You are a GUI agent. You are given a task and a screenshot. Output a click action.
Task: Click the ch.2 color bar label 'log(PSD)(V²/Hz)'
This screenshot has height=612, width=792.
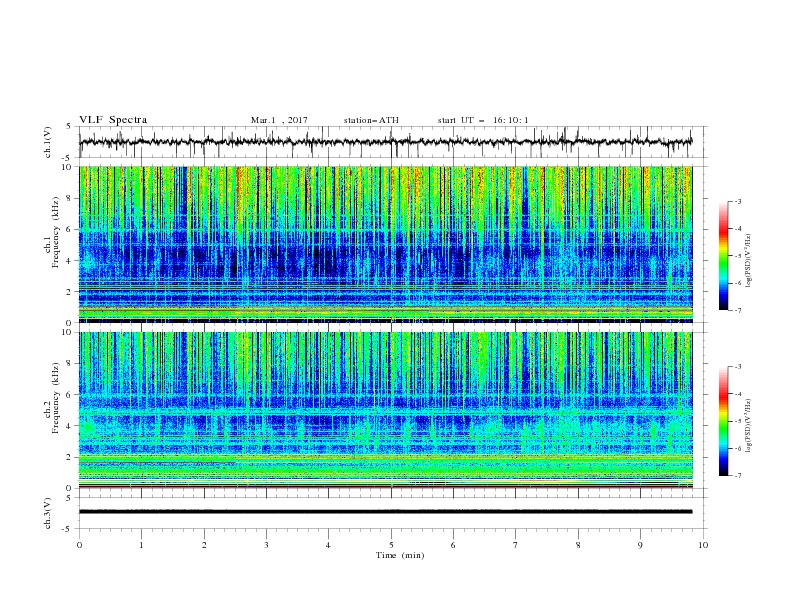(748, 425)
